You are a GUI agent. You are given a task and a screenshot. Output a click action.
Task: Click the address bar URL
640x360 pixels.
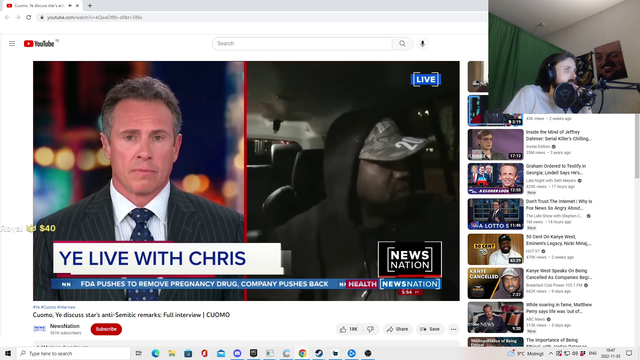(x=95, y=18)
